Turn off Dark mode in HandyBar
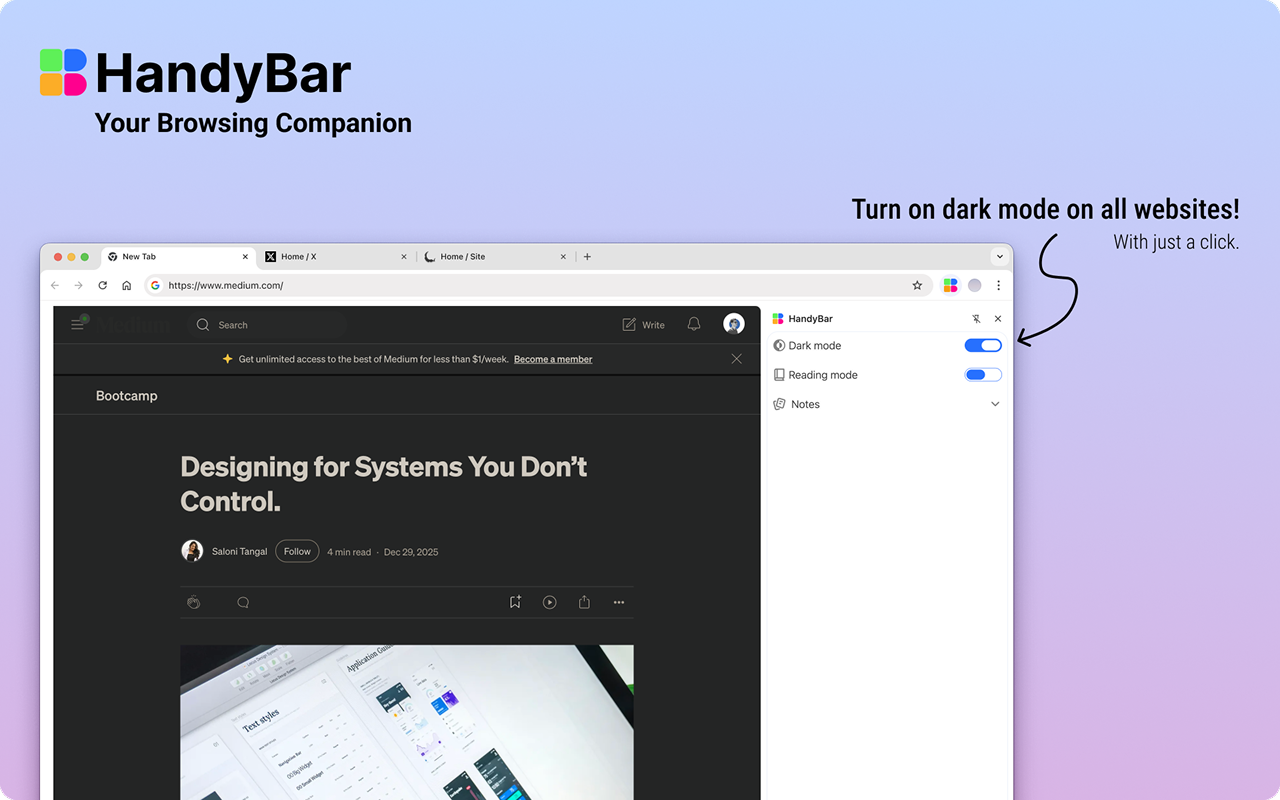The image size is (1280, 800). [x=982, y=345]
